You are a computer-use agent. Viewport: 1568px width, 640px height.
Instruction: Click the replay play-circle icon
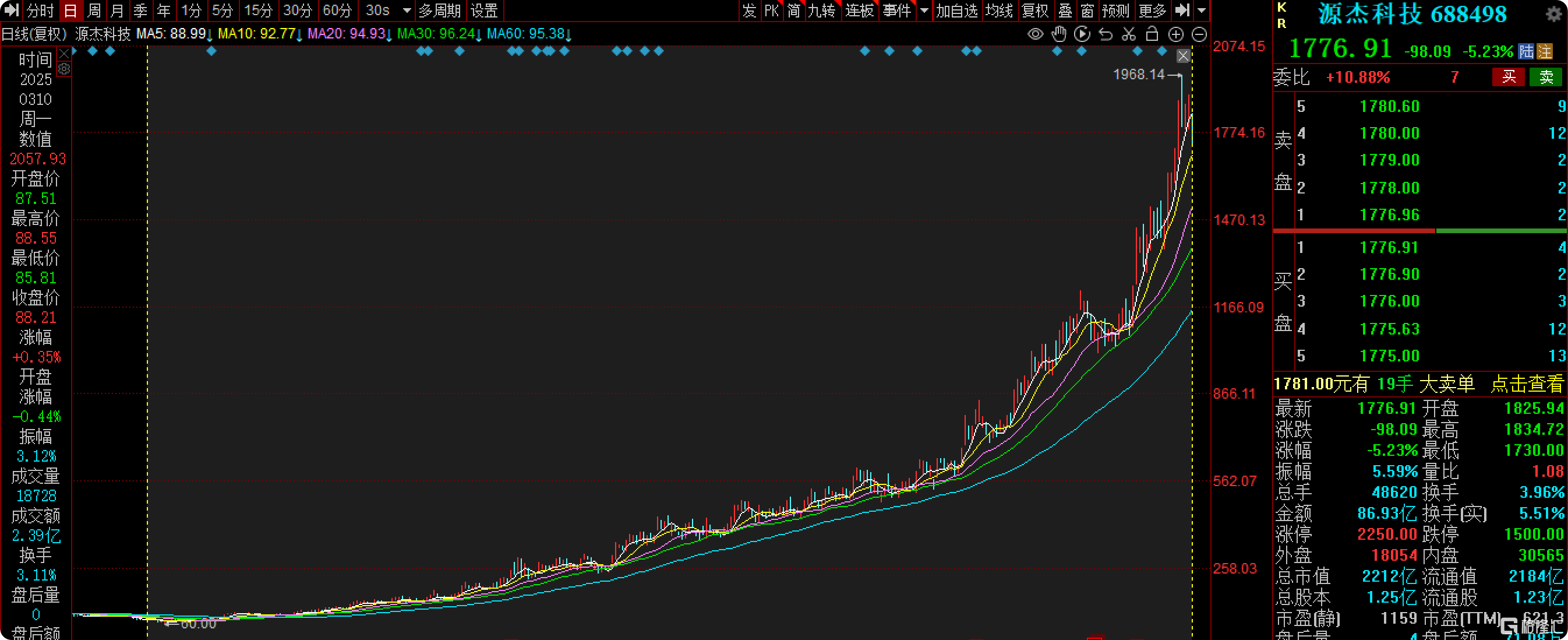1082,34
